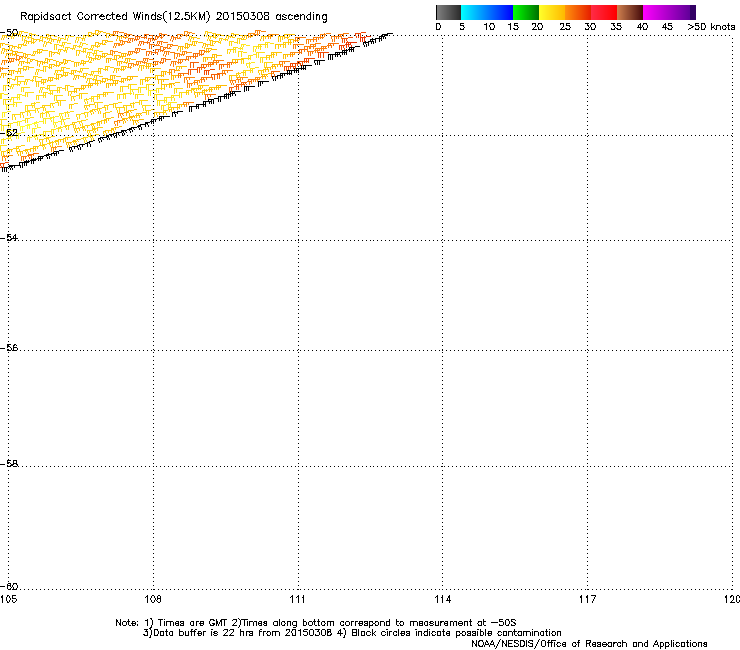The width and height of the screenshot is (740, 650).
Task: Click 'NOAA/NESDIS/Office of Research and Applications' credit
Action: click(x=589, y=644)
